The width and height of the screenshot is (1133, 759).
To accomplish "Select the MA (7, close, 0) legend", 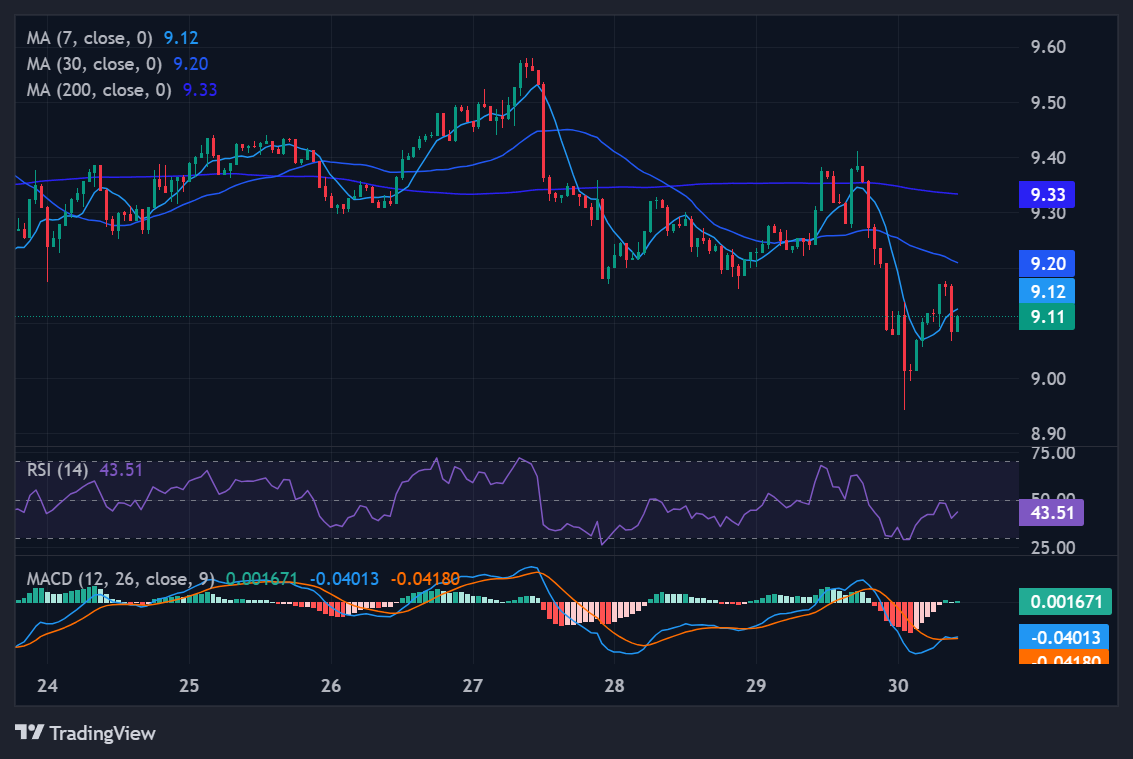I will point(91,38).
